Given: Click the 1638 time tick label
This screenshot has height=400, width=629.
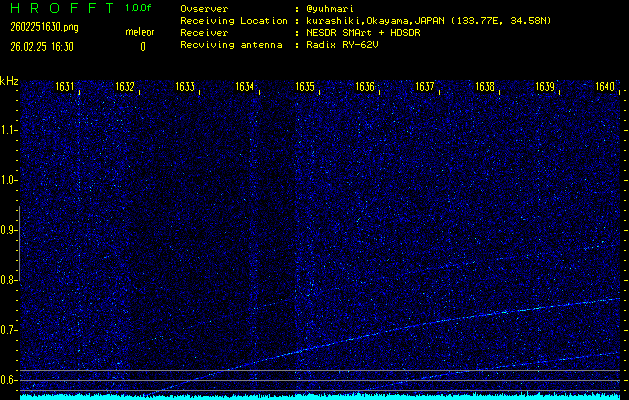Looking at the screenshot, I should [484, 87].
